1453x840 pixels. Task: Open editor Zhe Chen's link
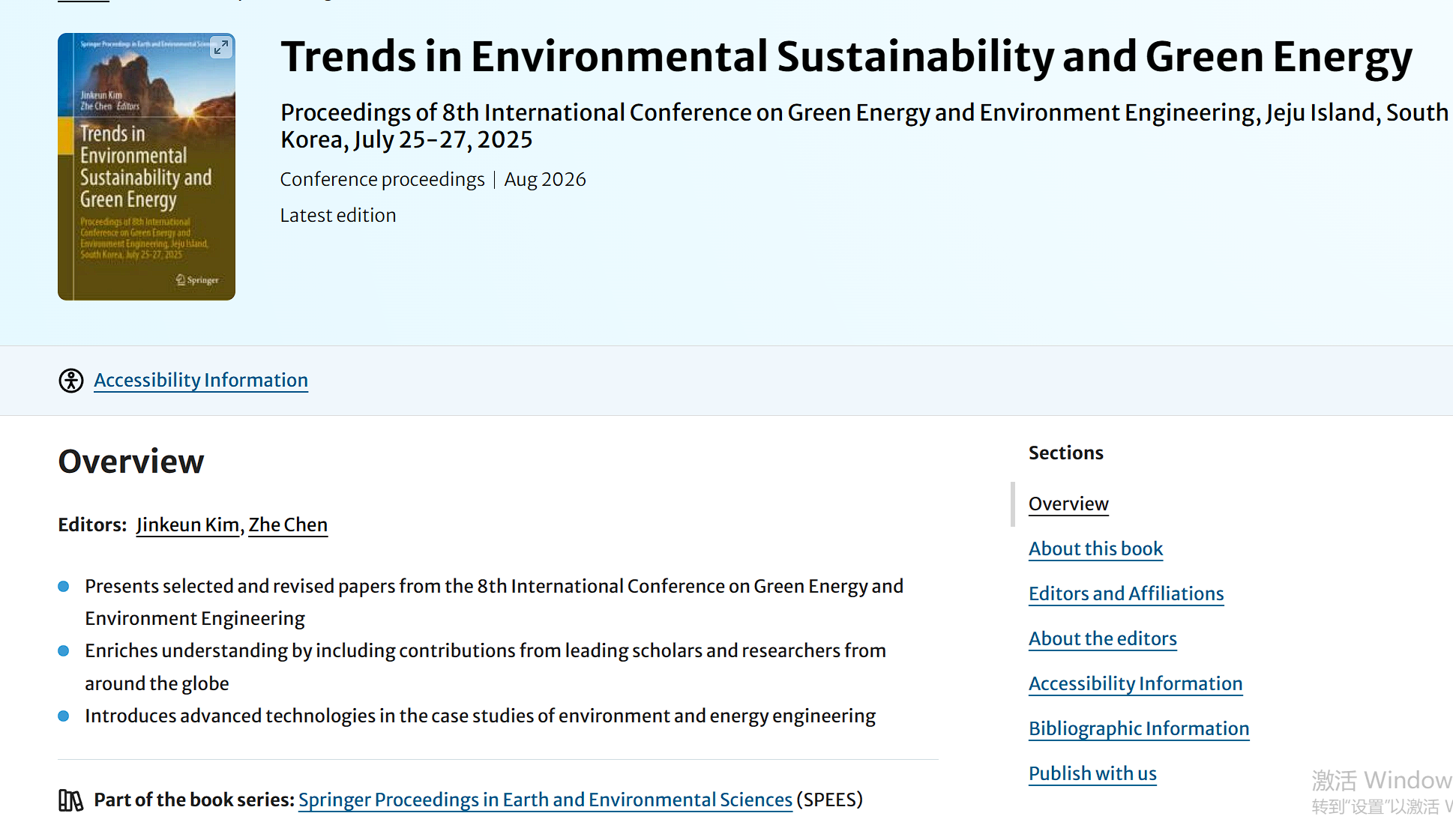coord(288,525)
